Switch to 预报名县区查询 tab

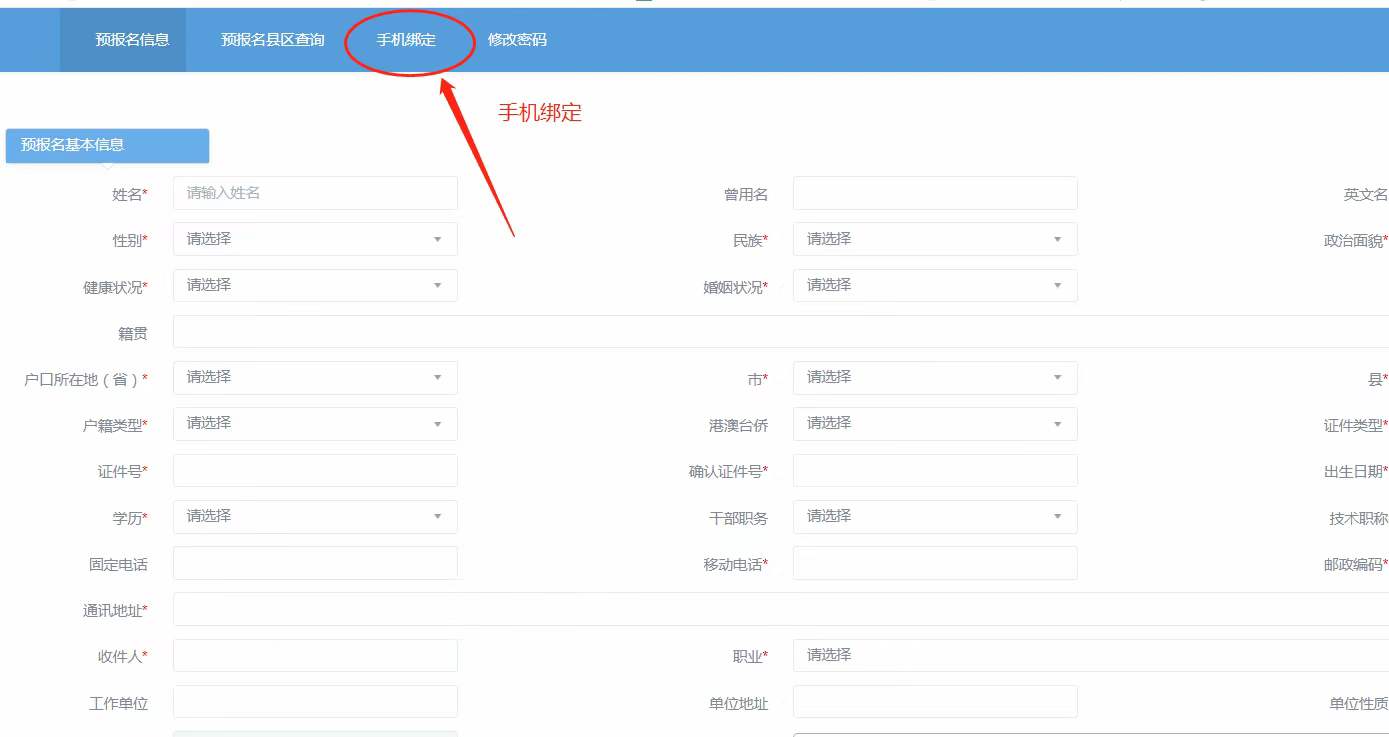(x=272, y=40)
